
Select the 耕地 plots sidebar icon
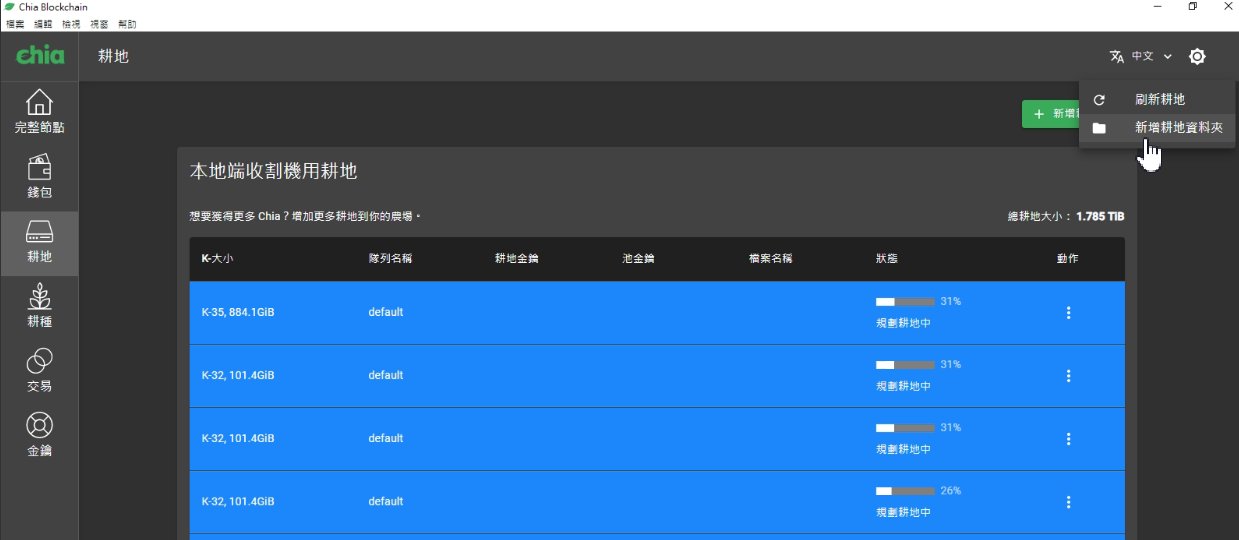pos(39,242)
